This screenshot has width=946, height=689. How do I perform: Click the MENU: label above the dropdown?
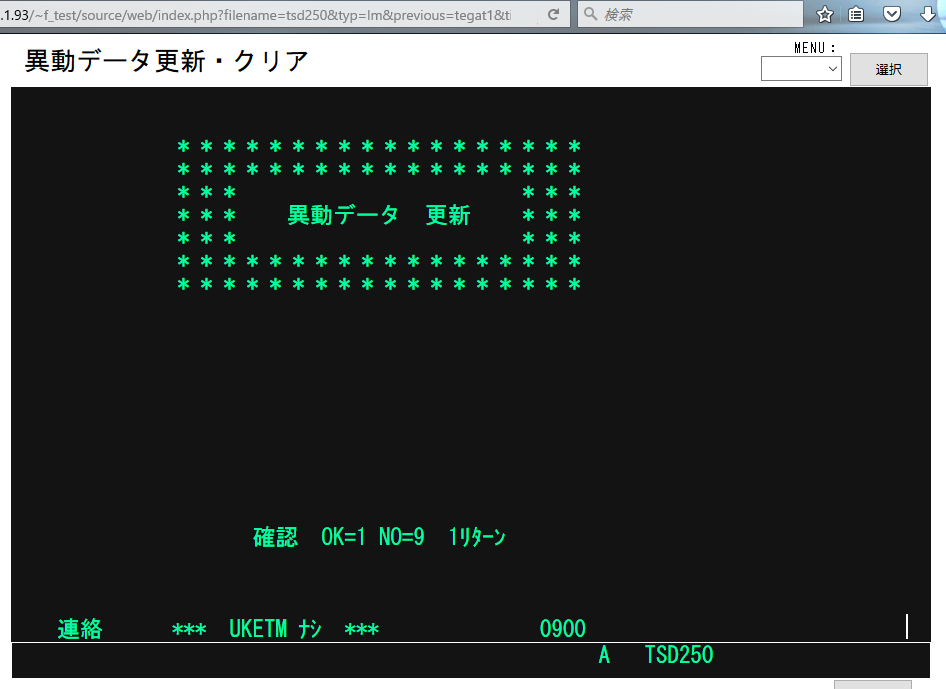(815, 47)
